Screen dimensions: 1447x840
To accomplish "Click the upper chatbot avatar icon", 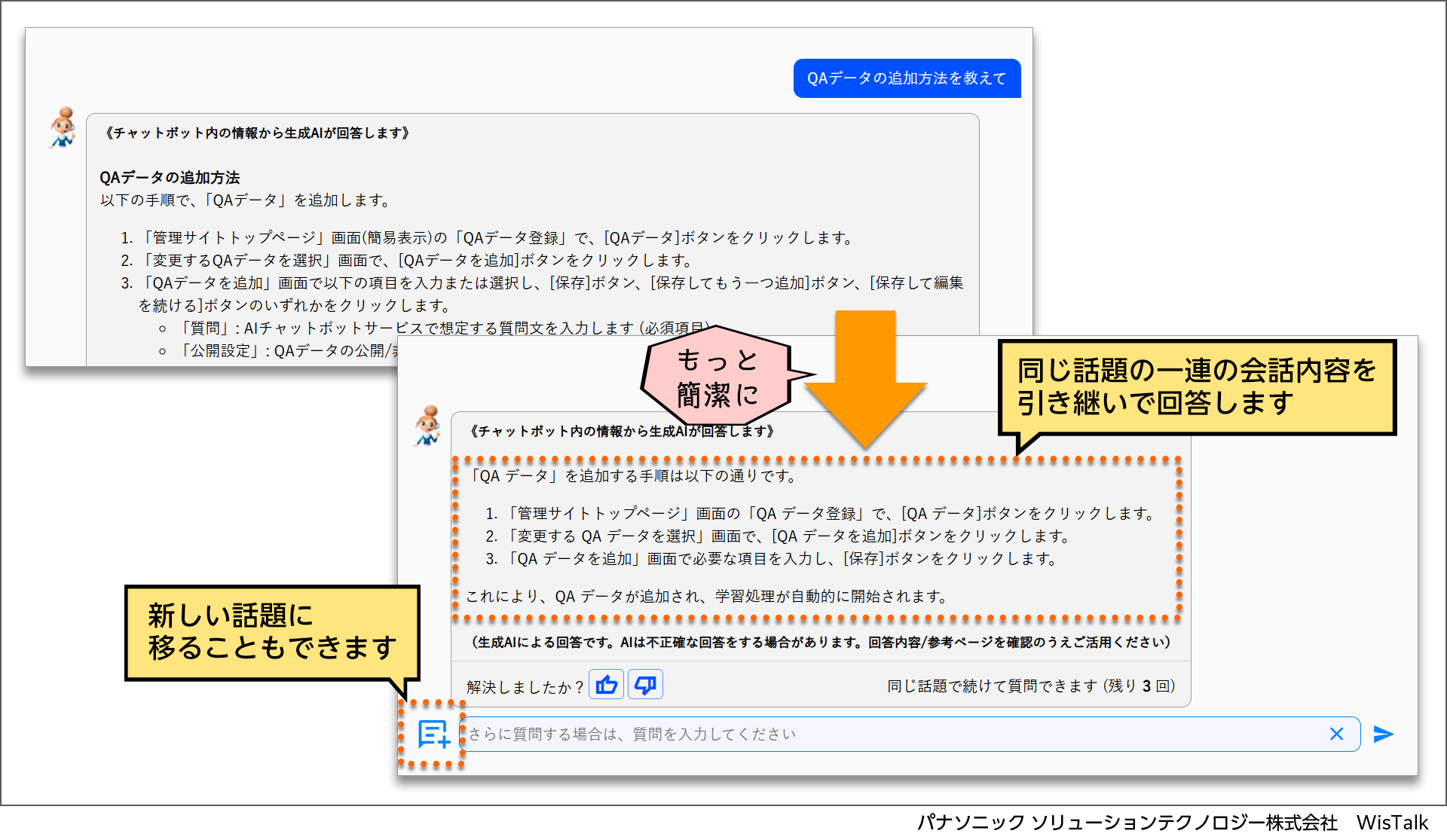I will click(63, 128).
